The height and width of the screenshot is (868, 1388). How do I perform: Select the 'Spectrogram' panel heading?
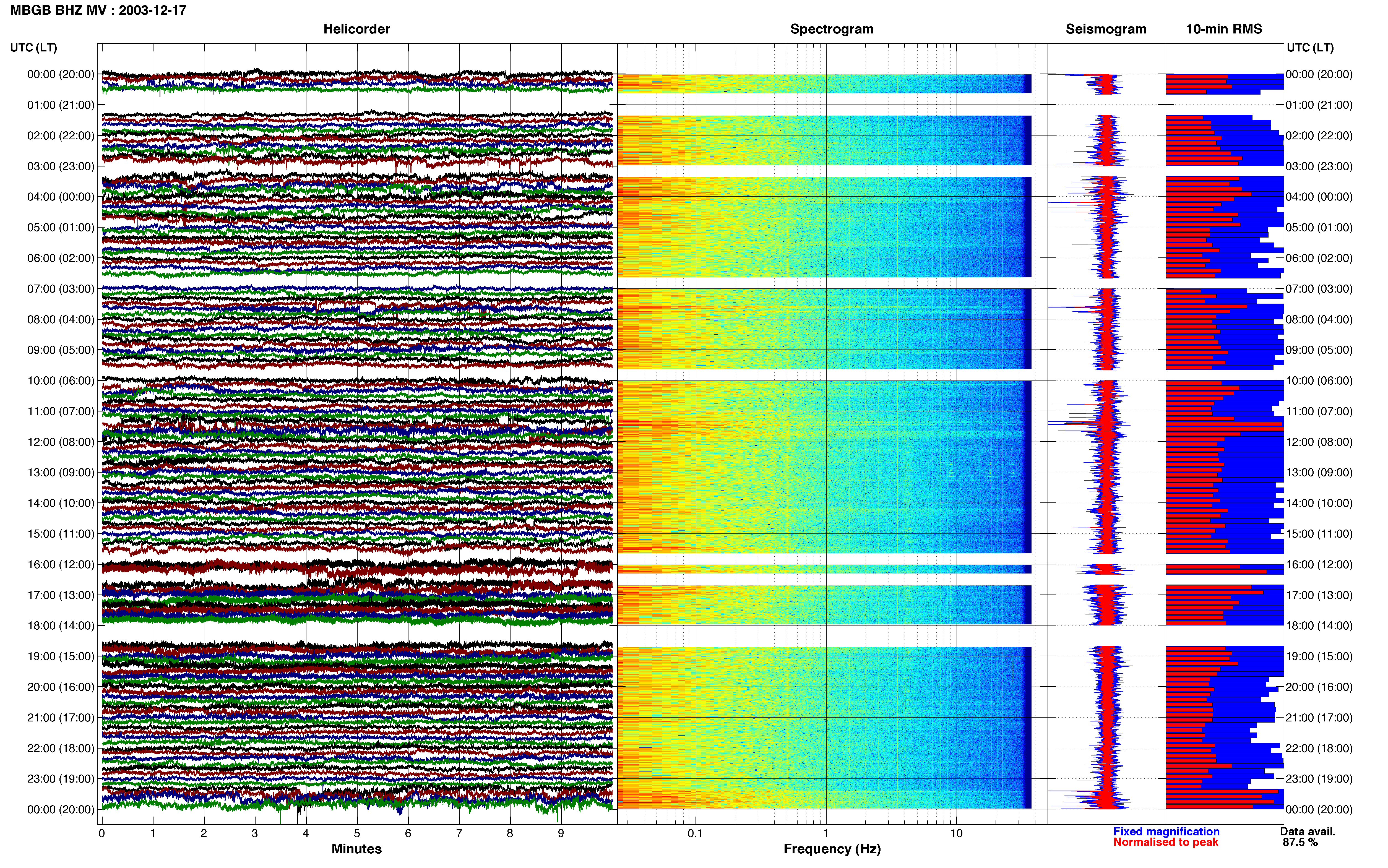point(832,29)
